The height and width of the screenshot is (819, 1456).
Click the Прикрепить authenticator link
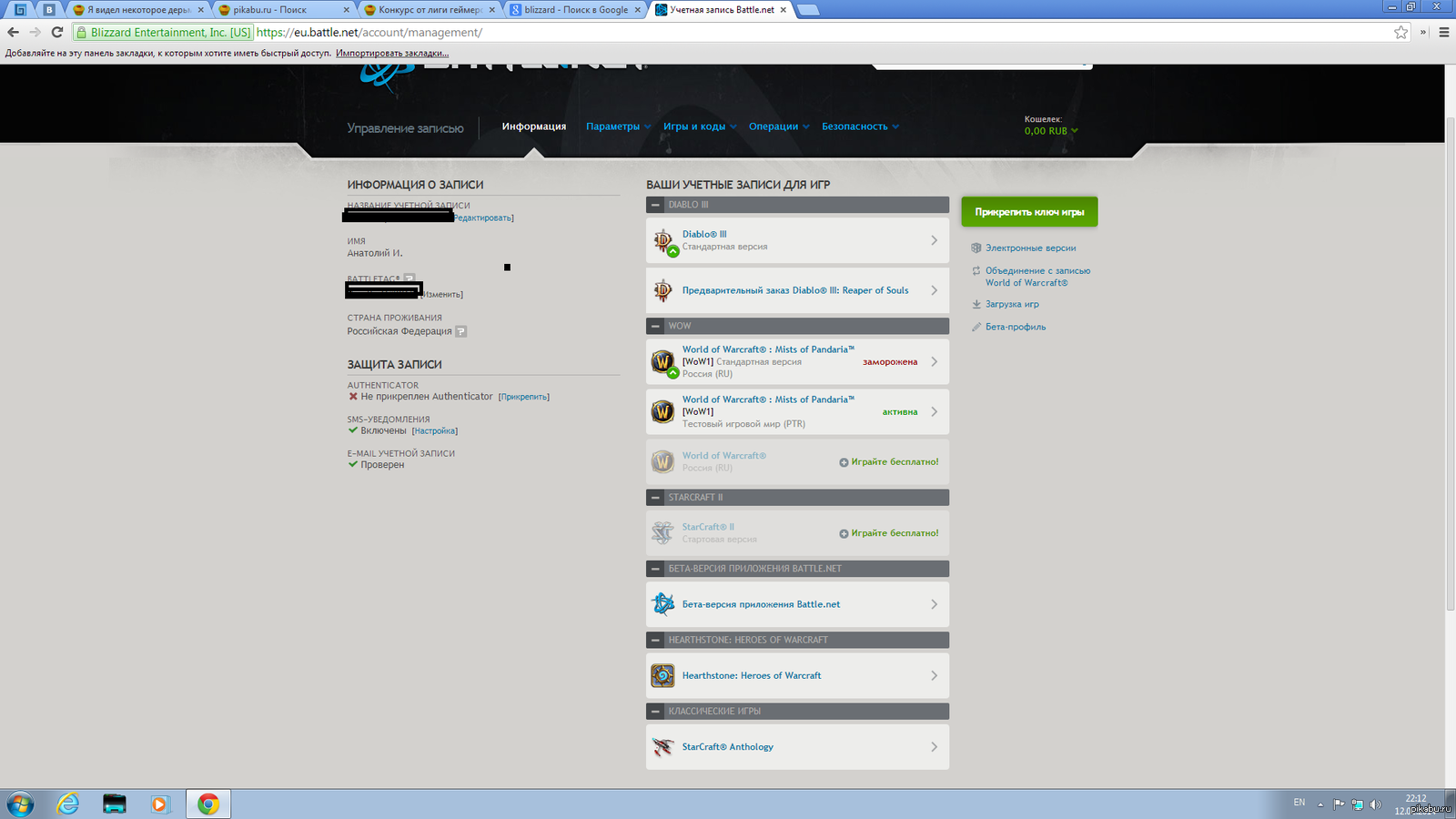point(524,397)
